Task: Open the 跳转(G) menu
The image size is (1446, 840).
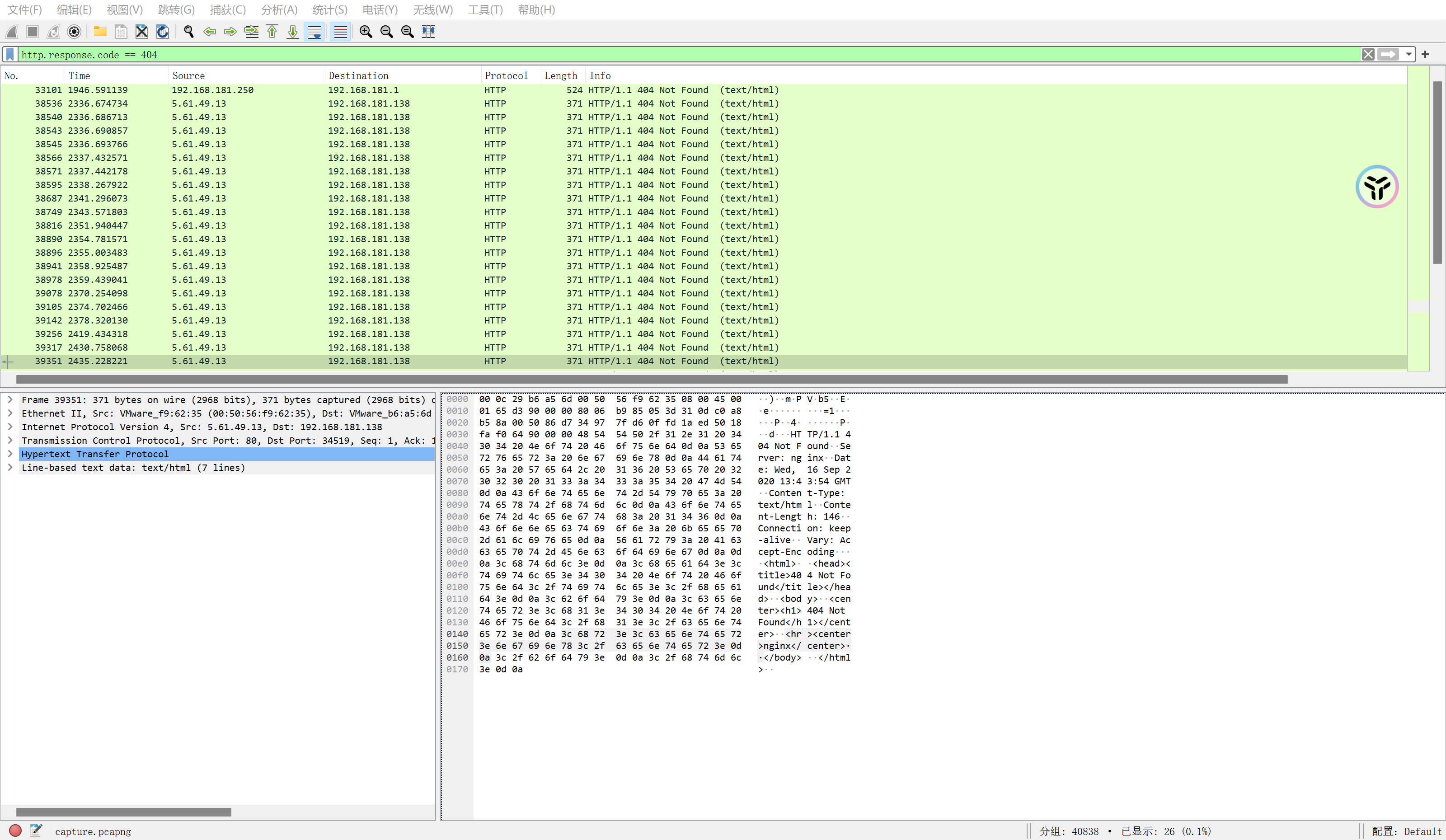Action: click(x=176, y=10)
